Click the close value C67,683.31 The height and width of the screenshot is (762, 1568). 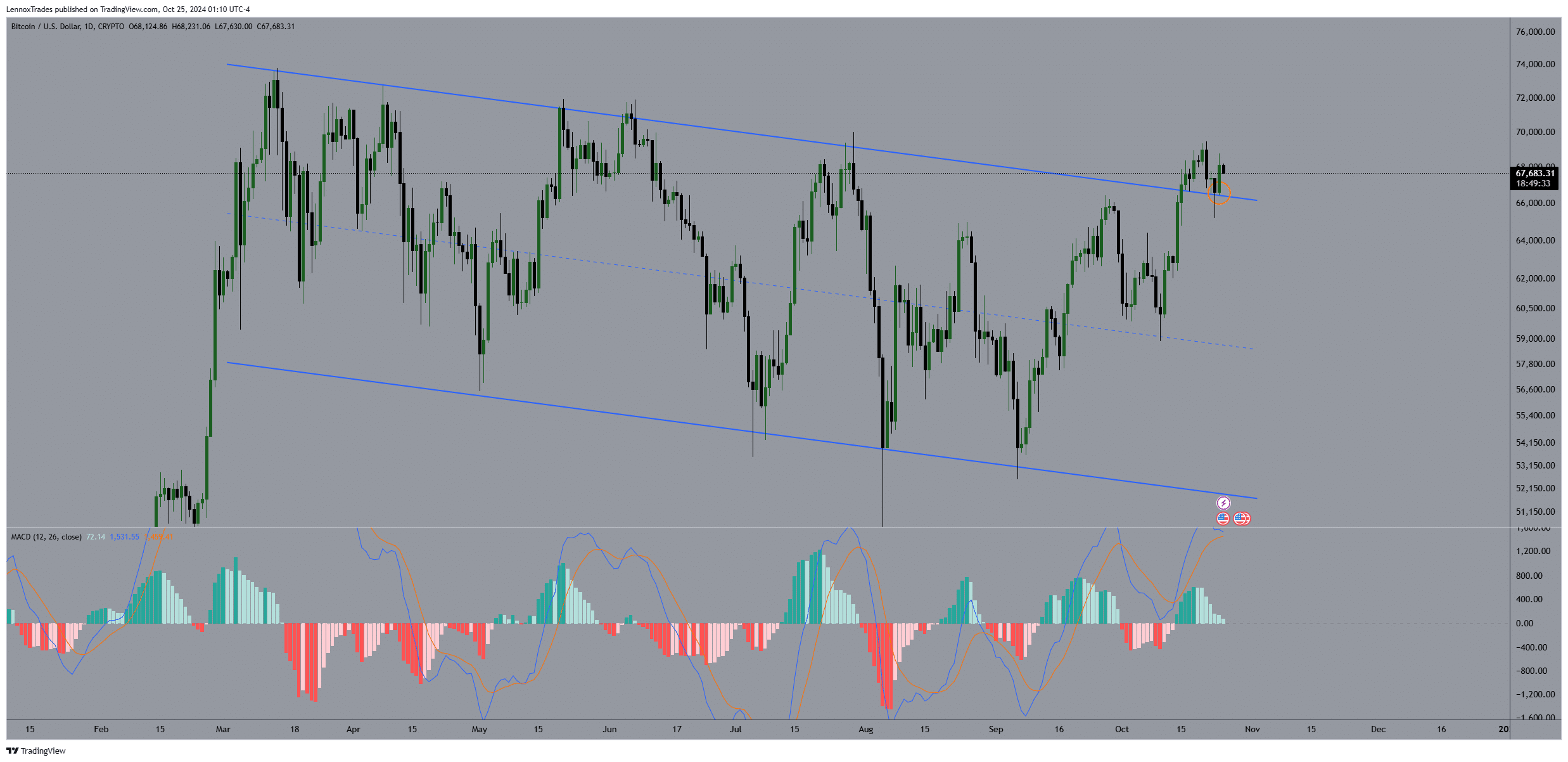(x=276, y=27)
